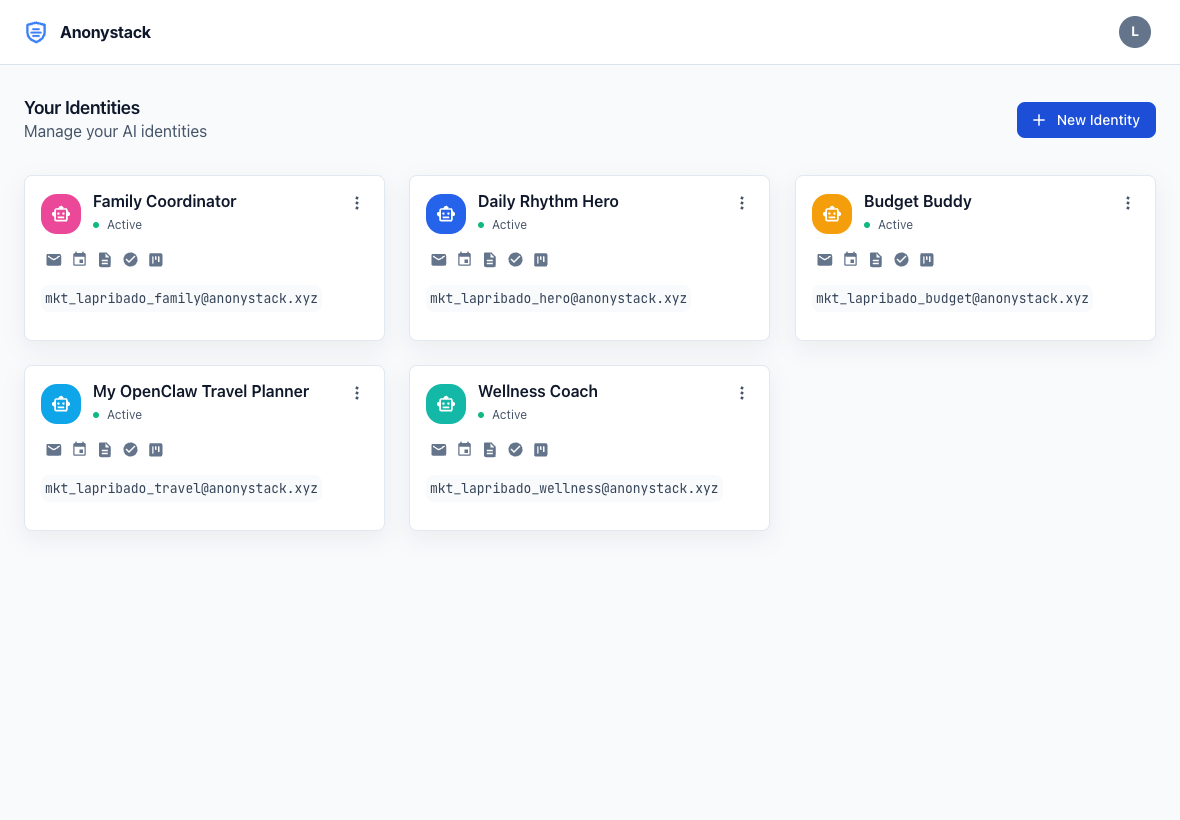Open the options menu for My OpenClaw Travel Planner
Viewport: 1180px width, 820px height.
click(x=357, y=393)
